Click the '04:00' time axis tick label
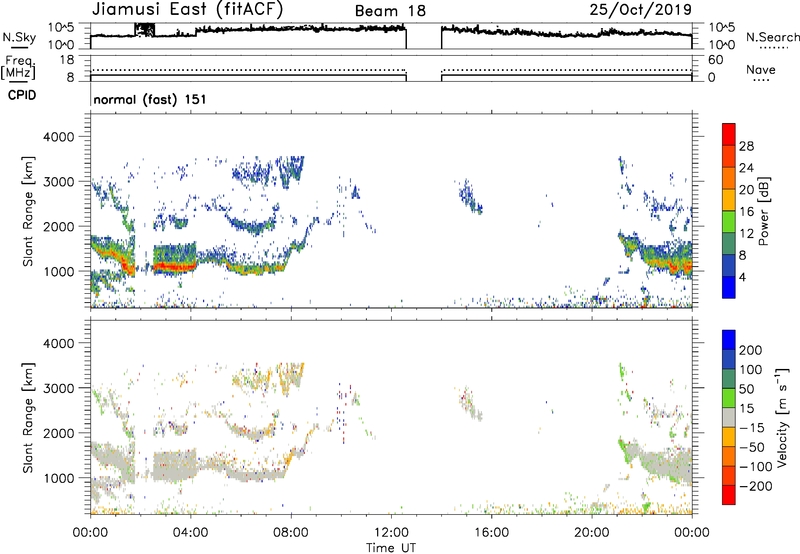This screenshot has height=554, width=800. (190, 533)
